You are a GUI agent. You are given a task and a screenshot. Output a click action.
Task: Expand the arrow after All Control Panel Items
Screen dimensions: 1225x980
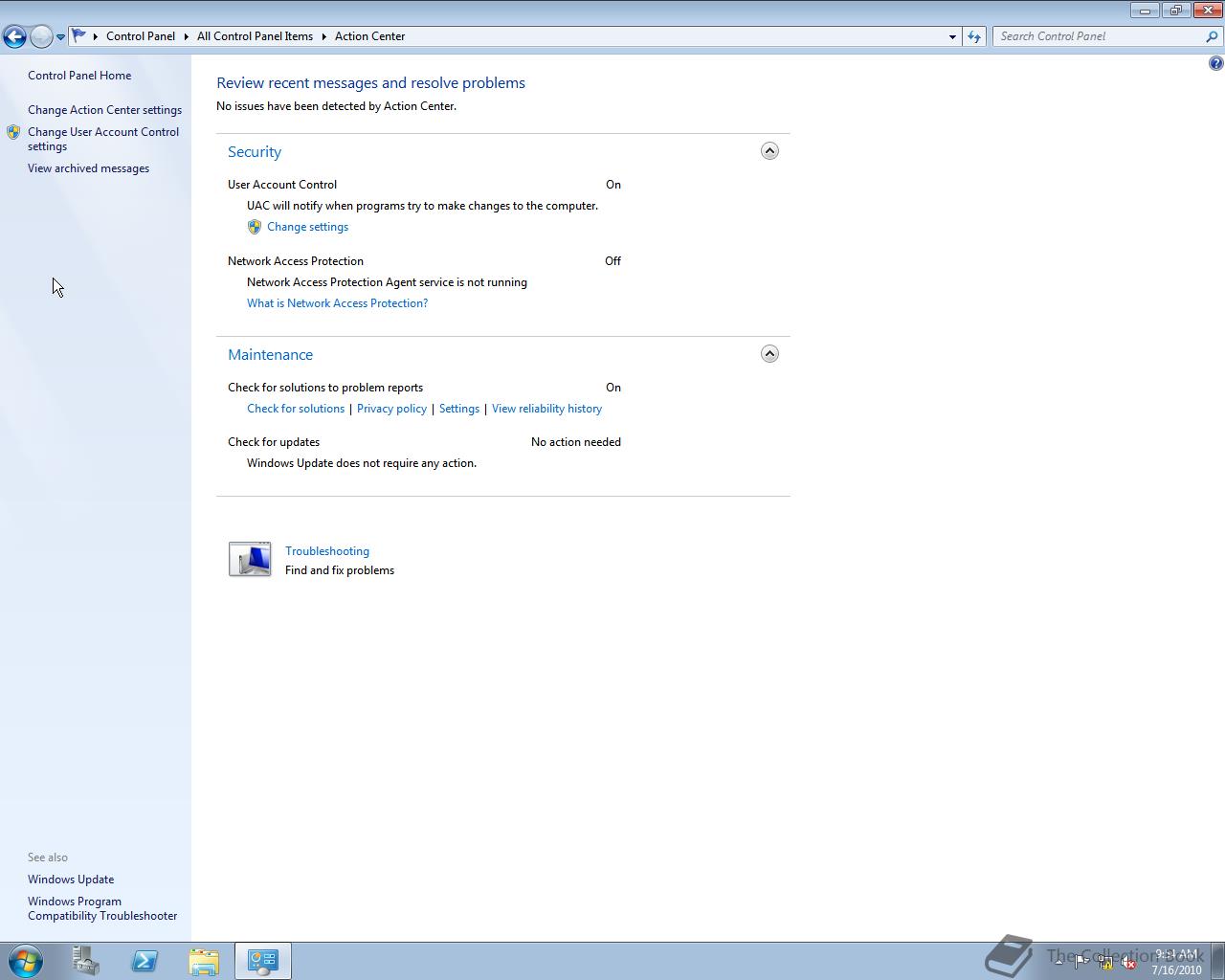pos(324,36)
